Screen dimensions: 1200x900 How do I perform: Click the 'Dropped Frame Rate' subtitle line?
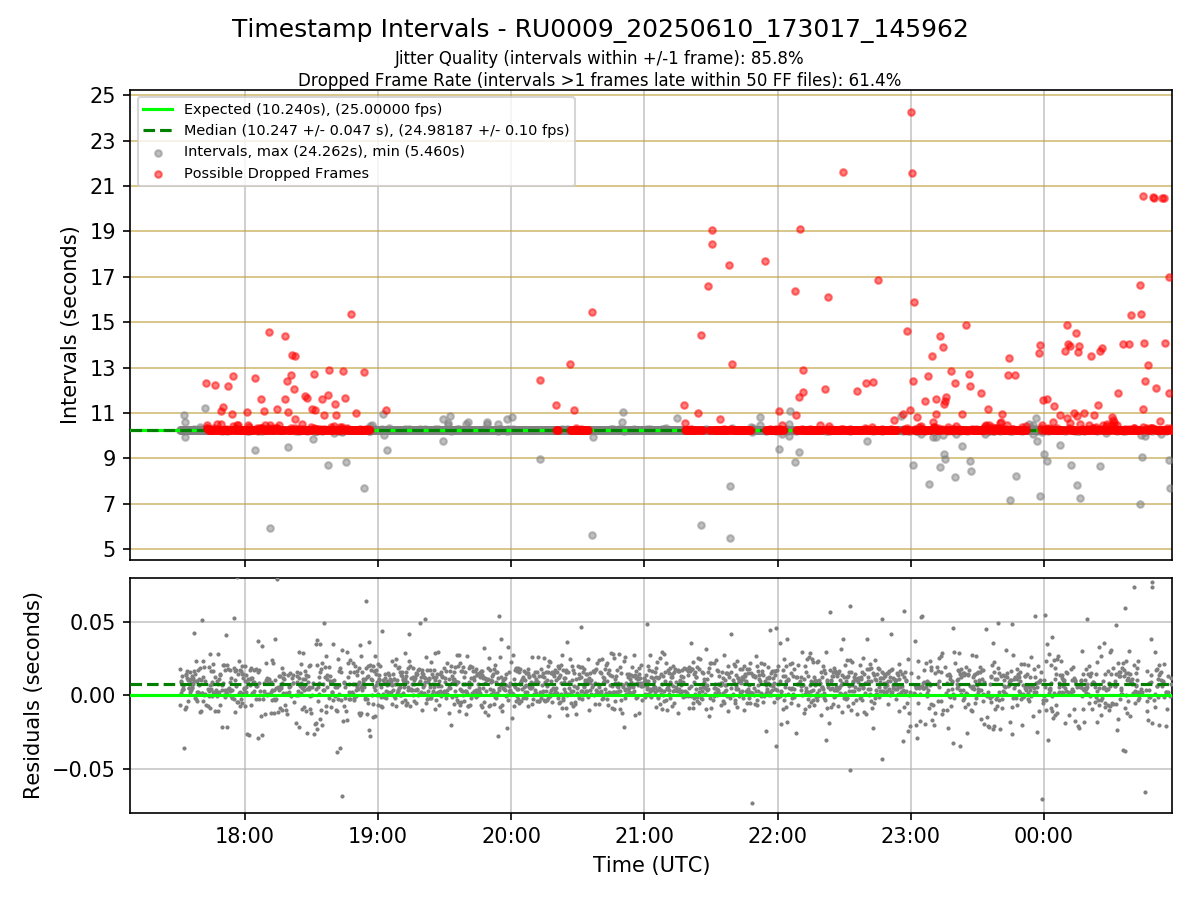click(599, 79)
